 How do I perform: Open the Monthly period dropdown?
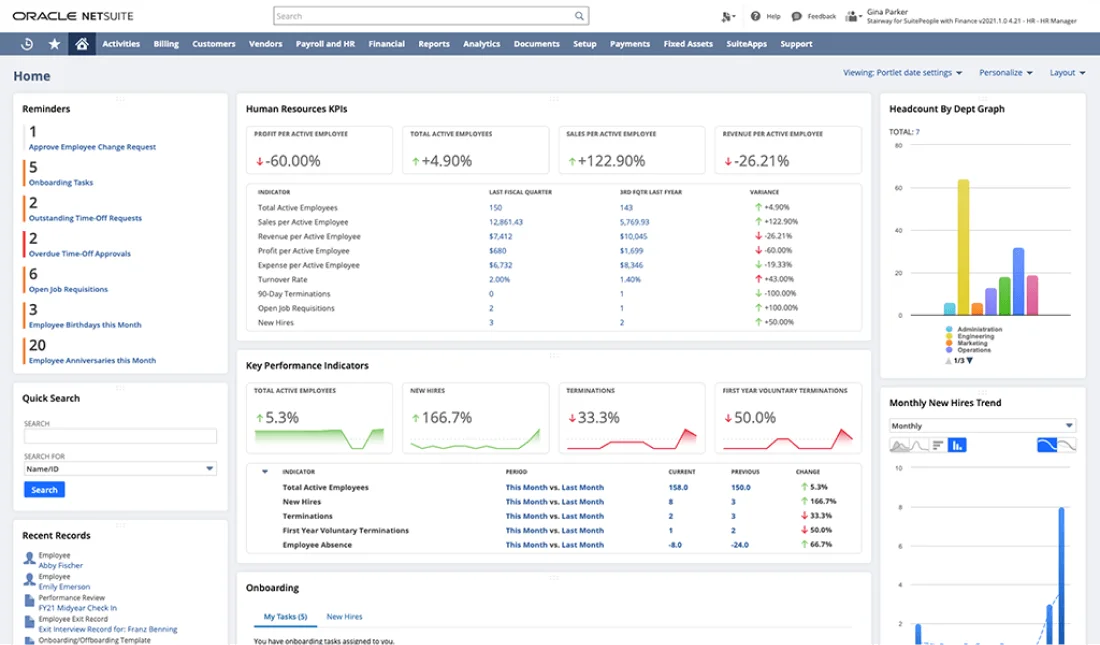pos(982,426)
